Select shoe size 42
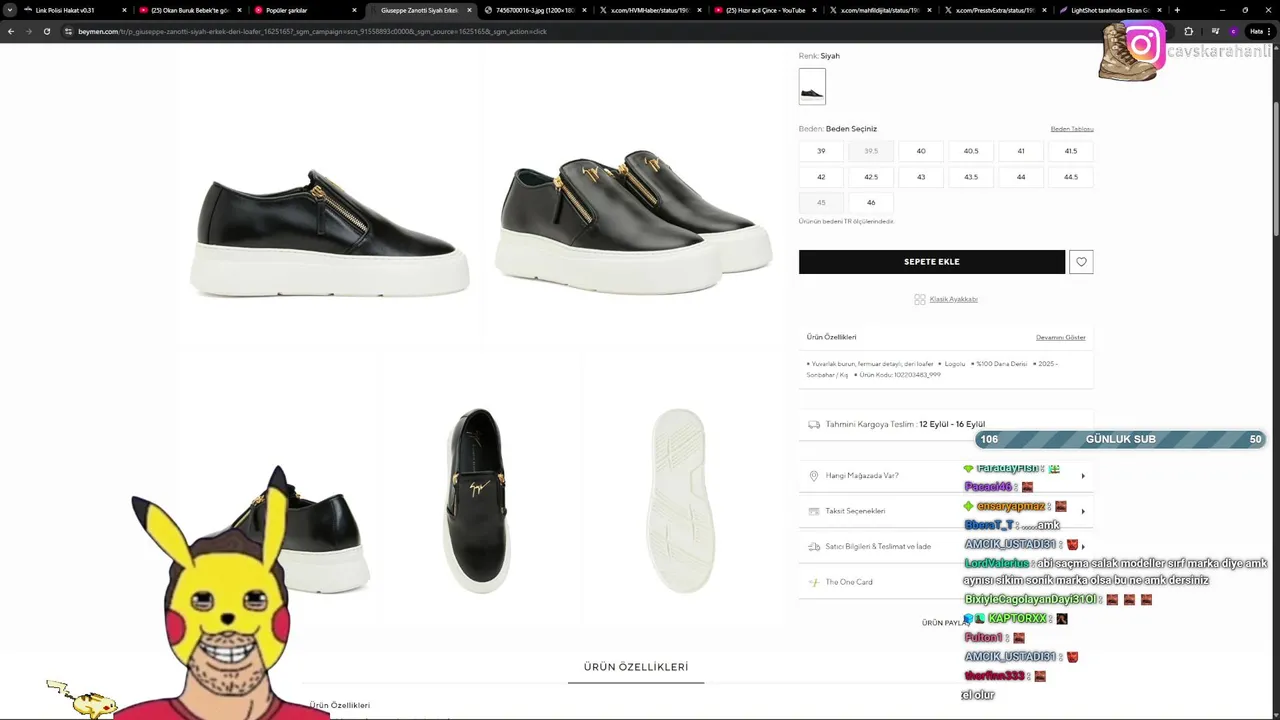 (821, 177)
